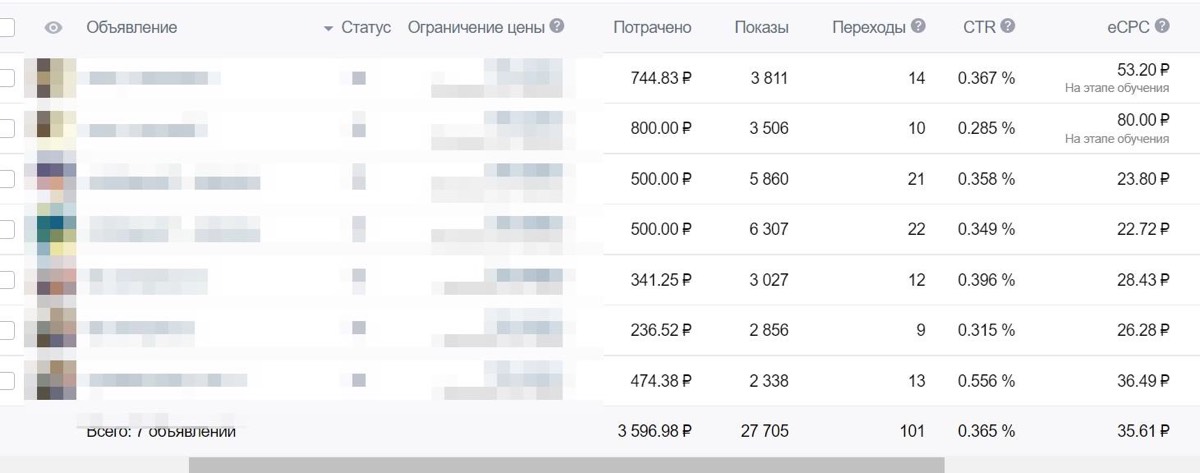Click status icon in the 236.52 ₽ row
This screenshot has height=473, width=1200.
click(x=359, y=329)
